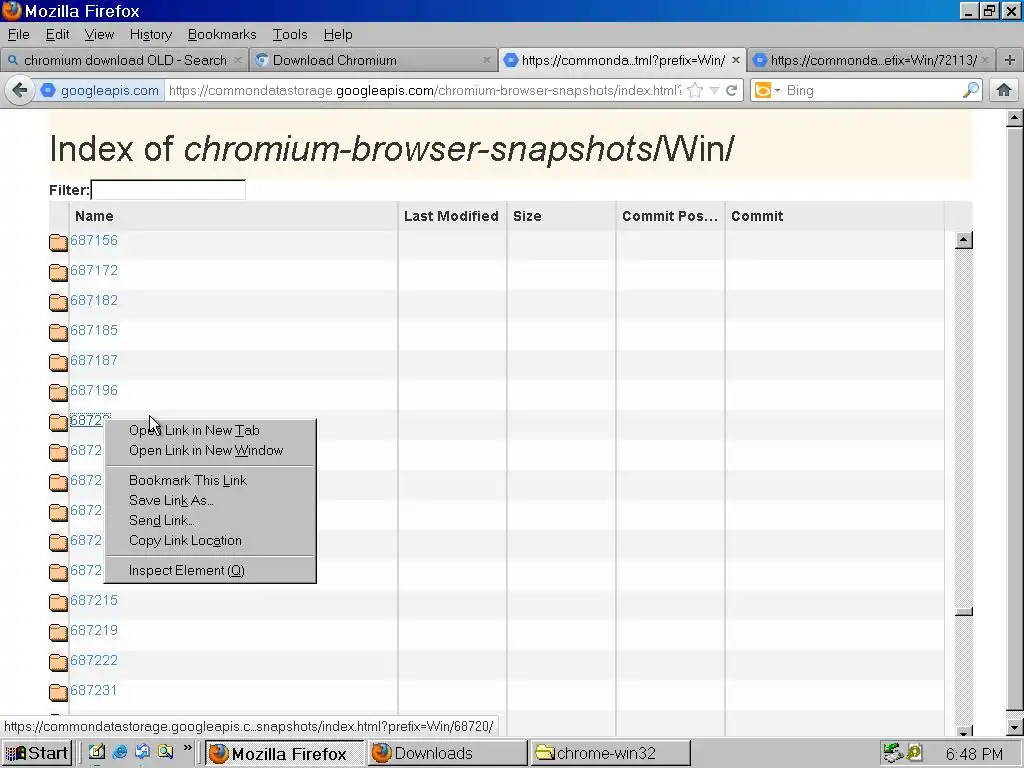Close the chromium download OLD search tab
This screenshot has height=768, width=1024.
238,60
